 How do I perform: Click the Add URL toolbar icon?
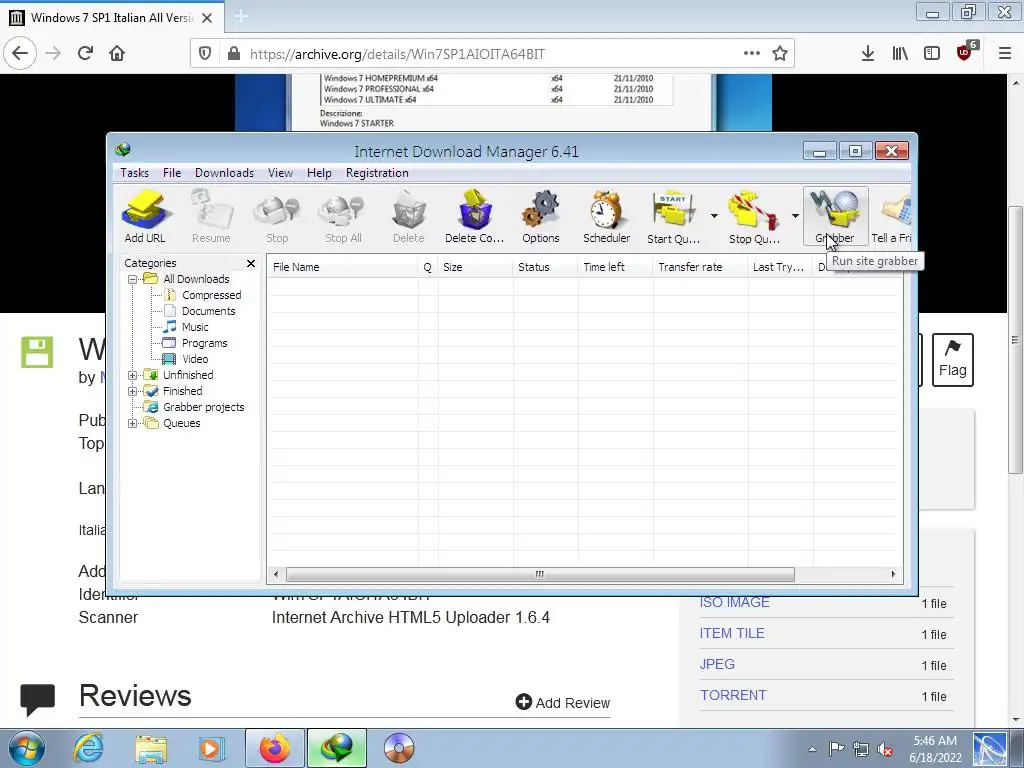point(145,216)
